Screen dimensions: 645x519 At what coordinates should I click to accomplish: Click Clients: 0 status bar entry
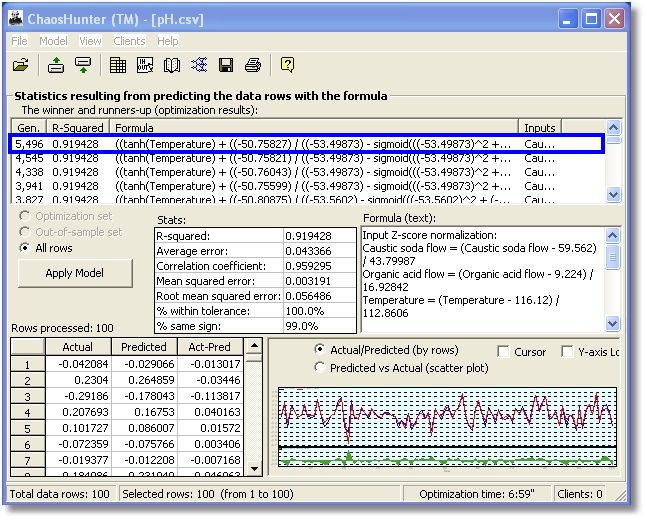tap(580, 494)
